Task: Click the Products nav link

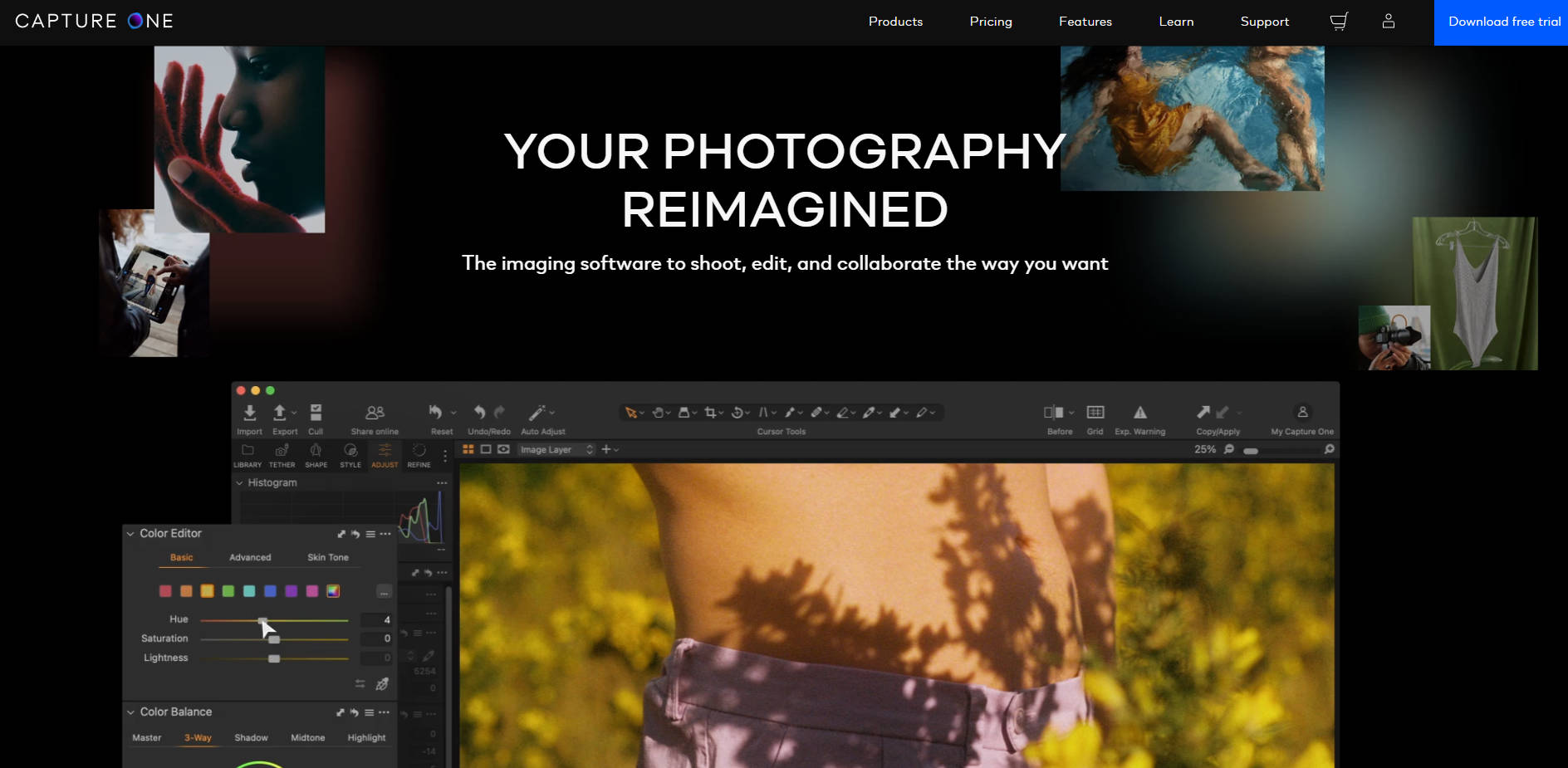Action: tap(895, 22)
